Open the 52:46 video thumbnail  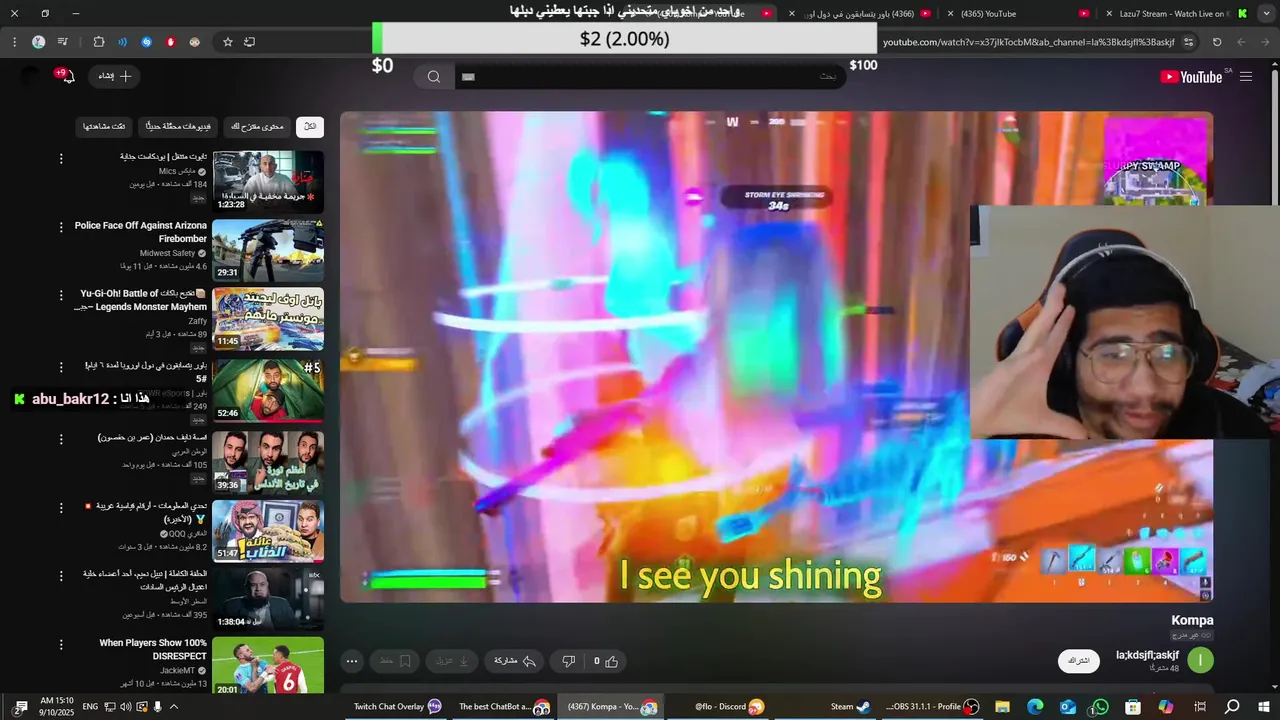pyautogui.click(x=268, y=389)
